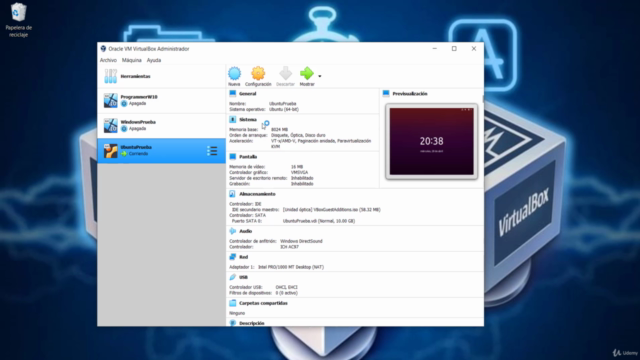Click the VMSVGA graphics controller value
This screenshot has height=360, width=640.
tap(299, 172)
